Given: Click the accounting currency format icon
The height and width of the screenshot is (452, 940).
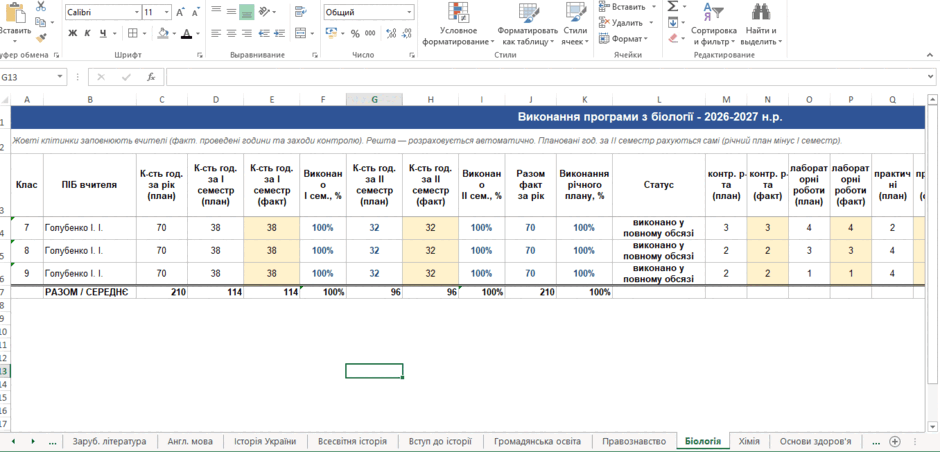Looking at the screenshot, I should click(332, 33).
